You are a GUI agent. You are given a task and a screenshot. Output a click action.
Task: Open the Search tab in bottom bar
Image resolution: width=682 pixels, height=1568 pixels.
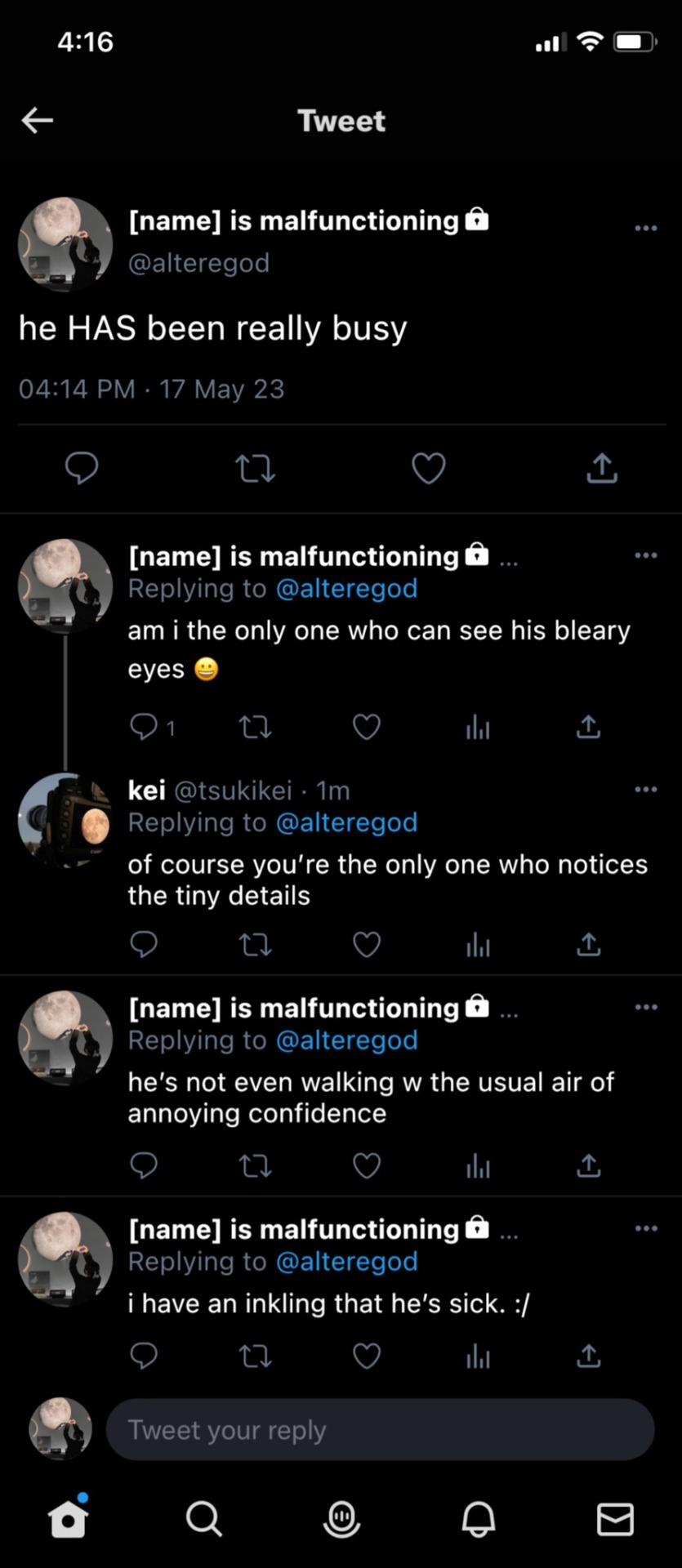203,1520
